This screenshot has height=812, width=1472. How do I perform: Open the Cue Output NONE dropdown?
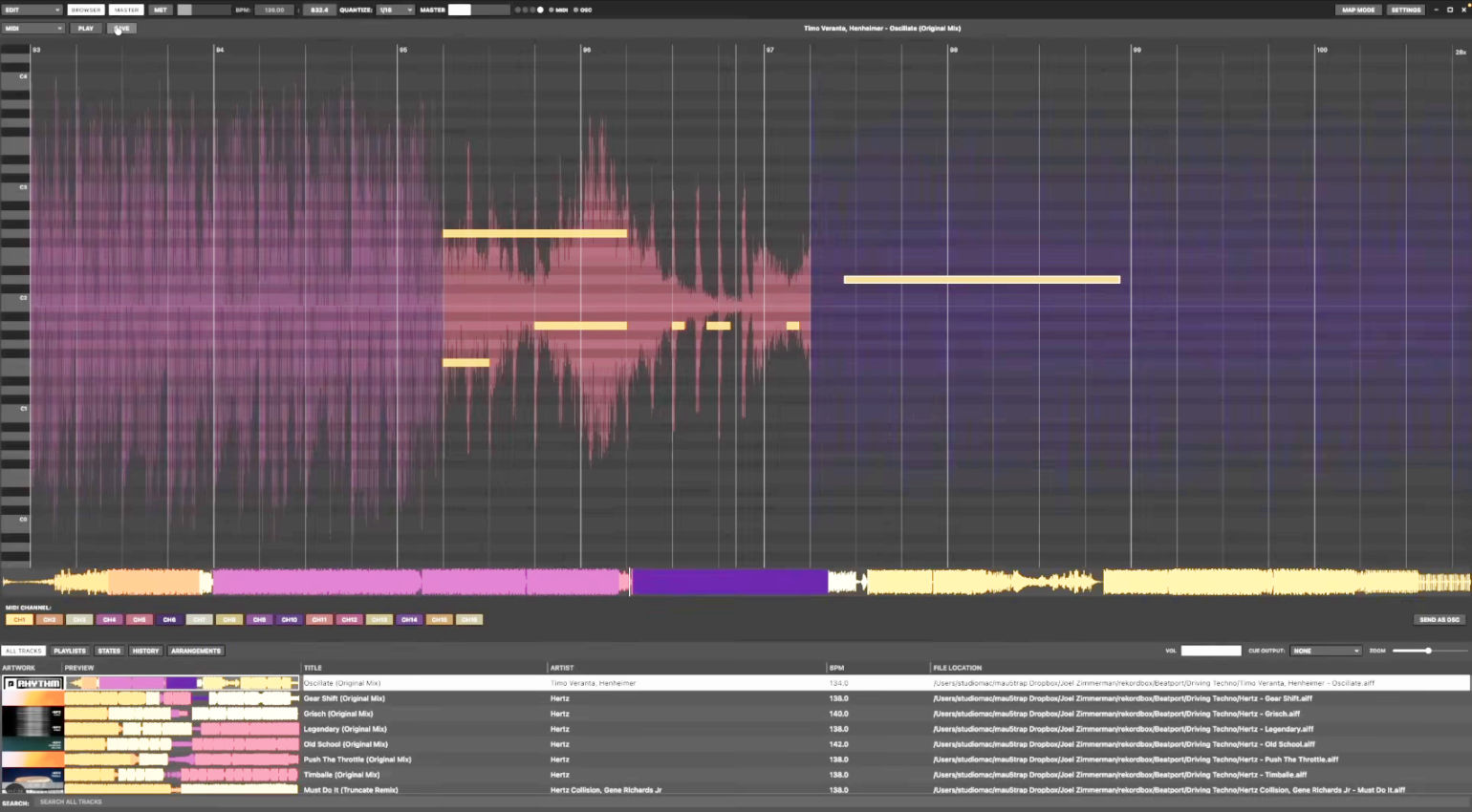1325,651
